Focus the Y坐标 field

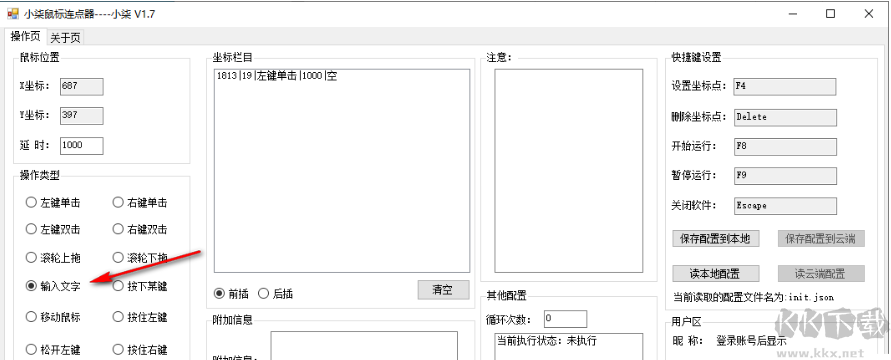(x=82, y=115)
